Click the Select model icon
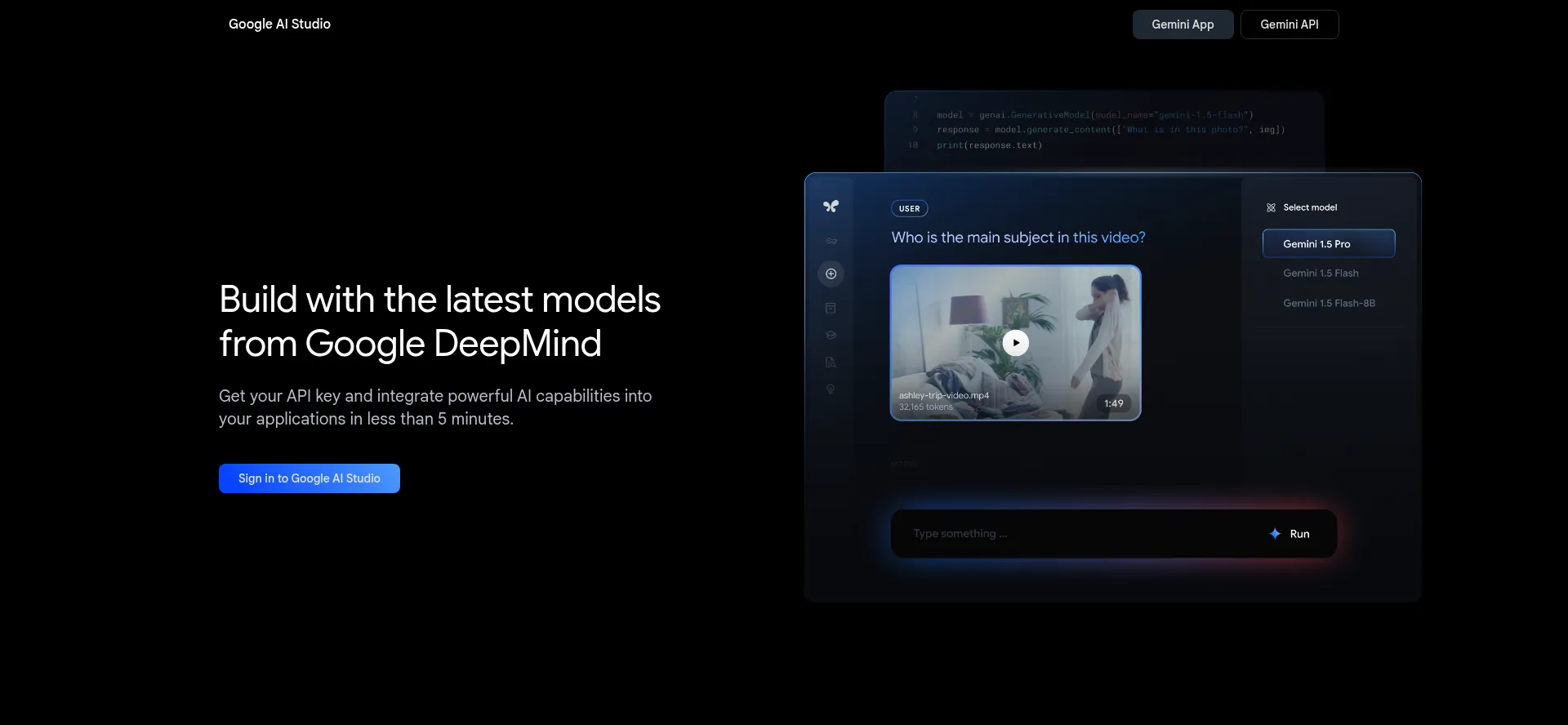The image size is (1568, 725). (1271, 207)
